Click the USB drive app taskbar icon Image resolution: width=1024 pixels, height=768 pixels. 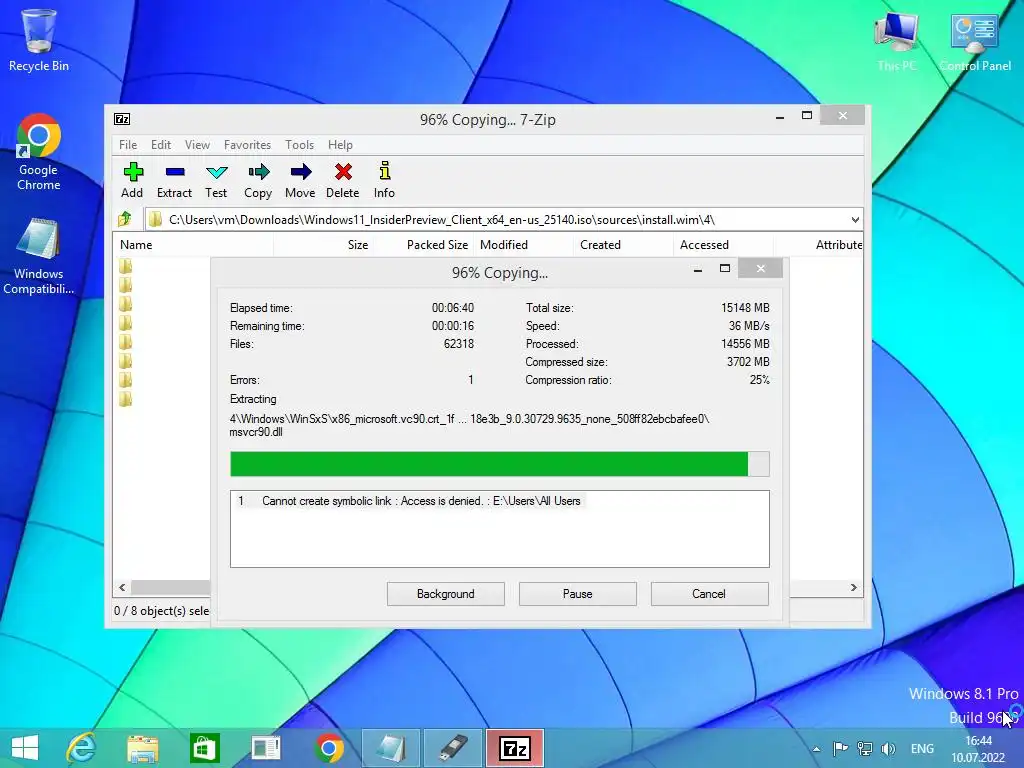pos(453,748)
